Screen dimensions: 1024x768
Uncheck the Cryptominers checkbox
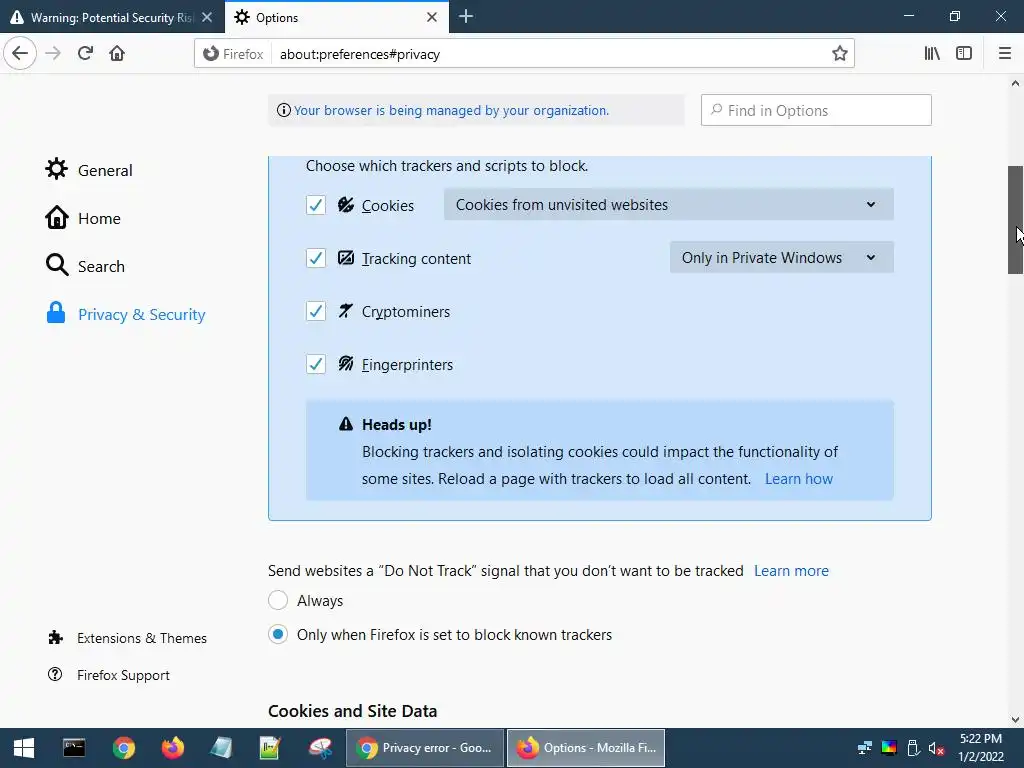(x=316, y=311)
